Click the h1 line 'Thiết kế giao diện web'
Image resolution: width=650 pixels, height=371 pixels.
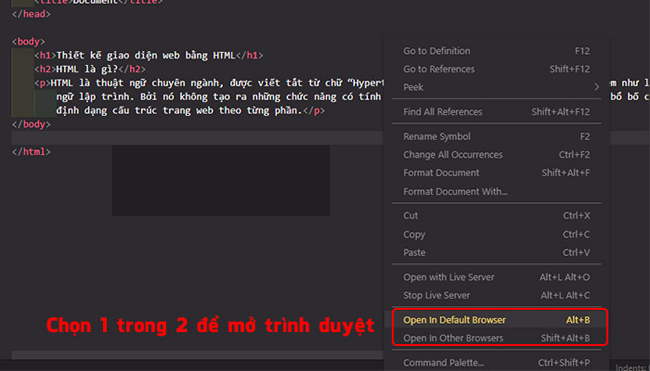(149, 55)
